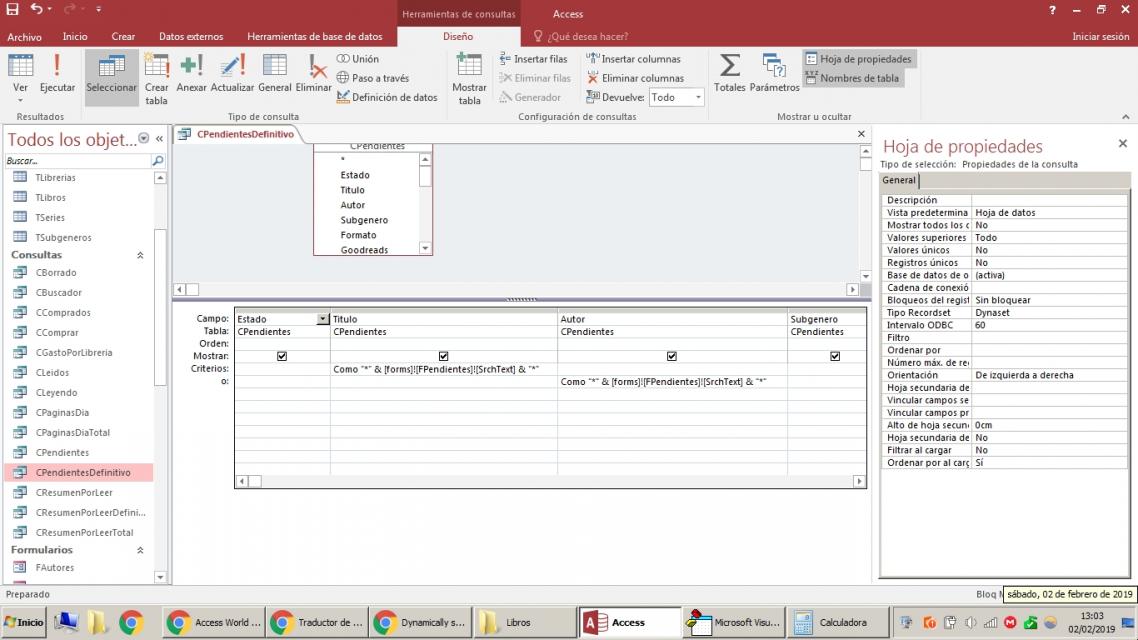Expand the Estado field dropdown arrow
1138x640 pixels.
pyautogui.click(x=322, y=319)
